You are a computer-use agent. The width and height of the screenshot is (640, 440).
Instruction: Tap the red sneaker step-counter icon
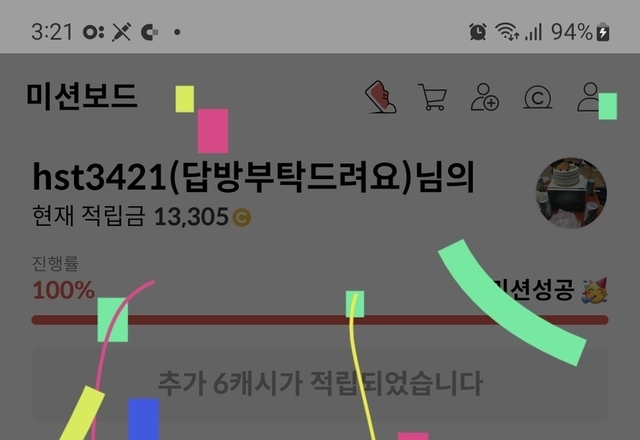pos(380,97)
